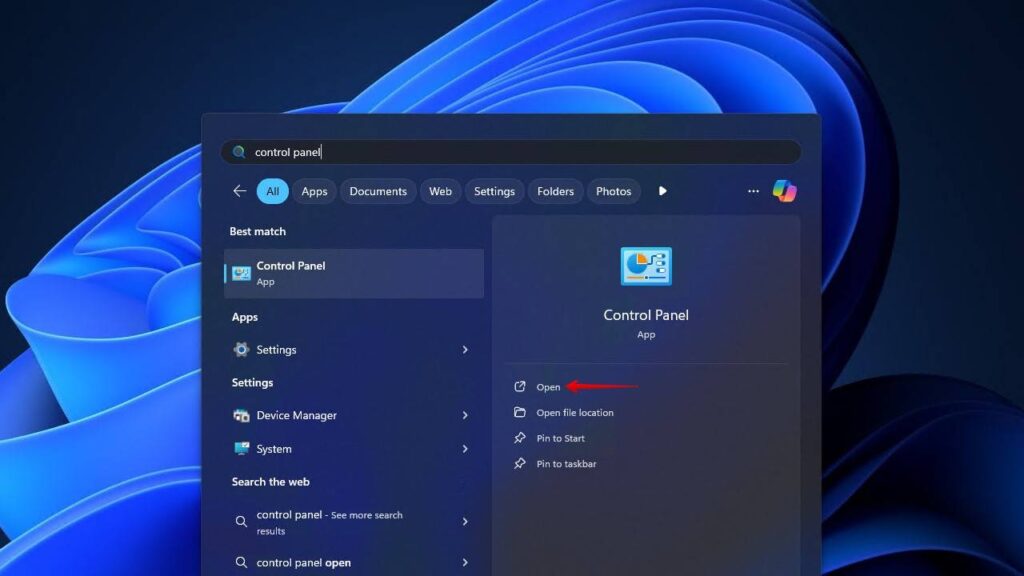Screen dimensions: 1024x576
Task: Switch to the Documents filter tab
Action: coord(378,191)
